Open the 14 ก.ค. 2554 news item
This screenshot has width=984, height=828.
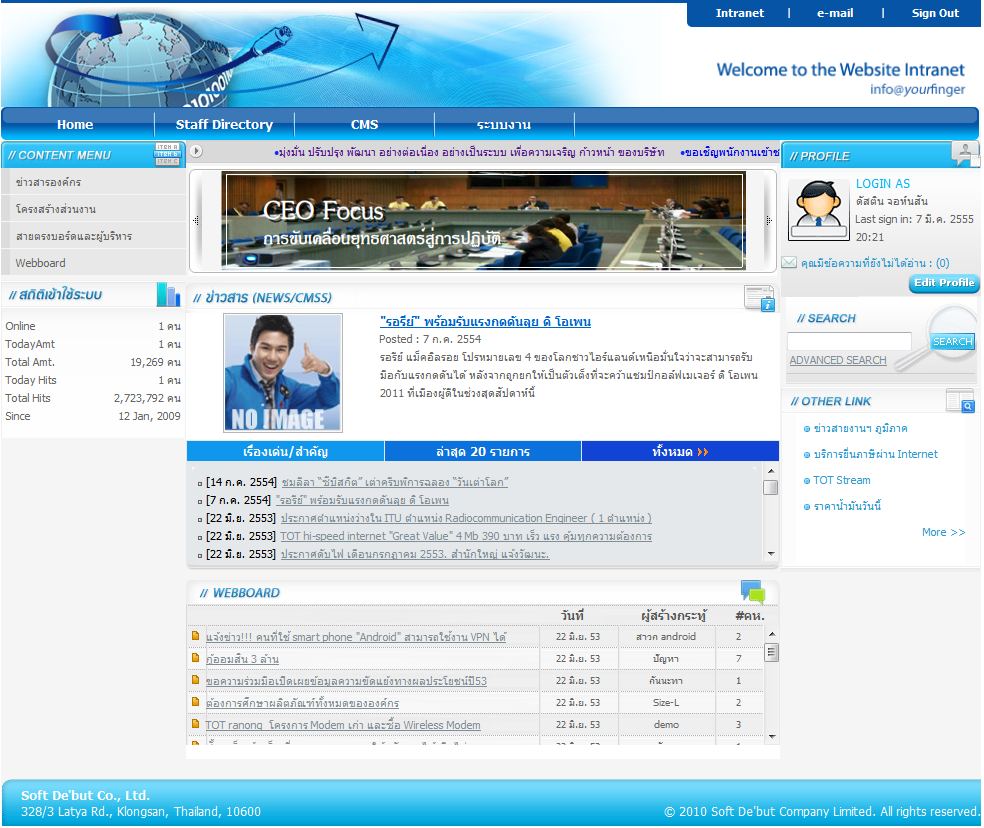coord(395,481)
